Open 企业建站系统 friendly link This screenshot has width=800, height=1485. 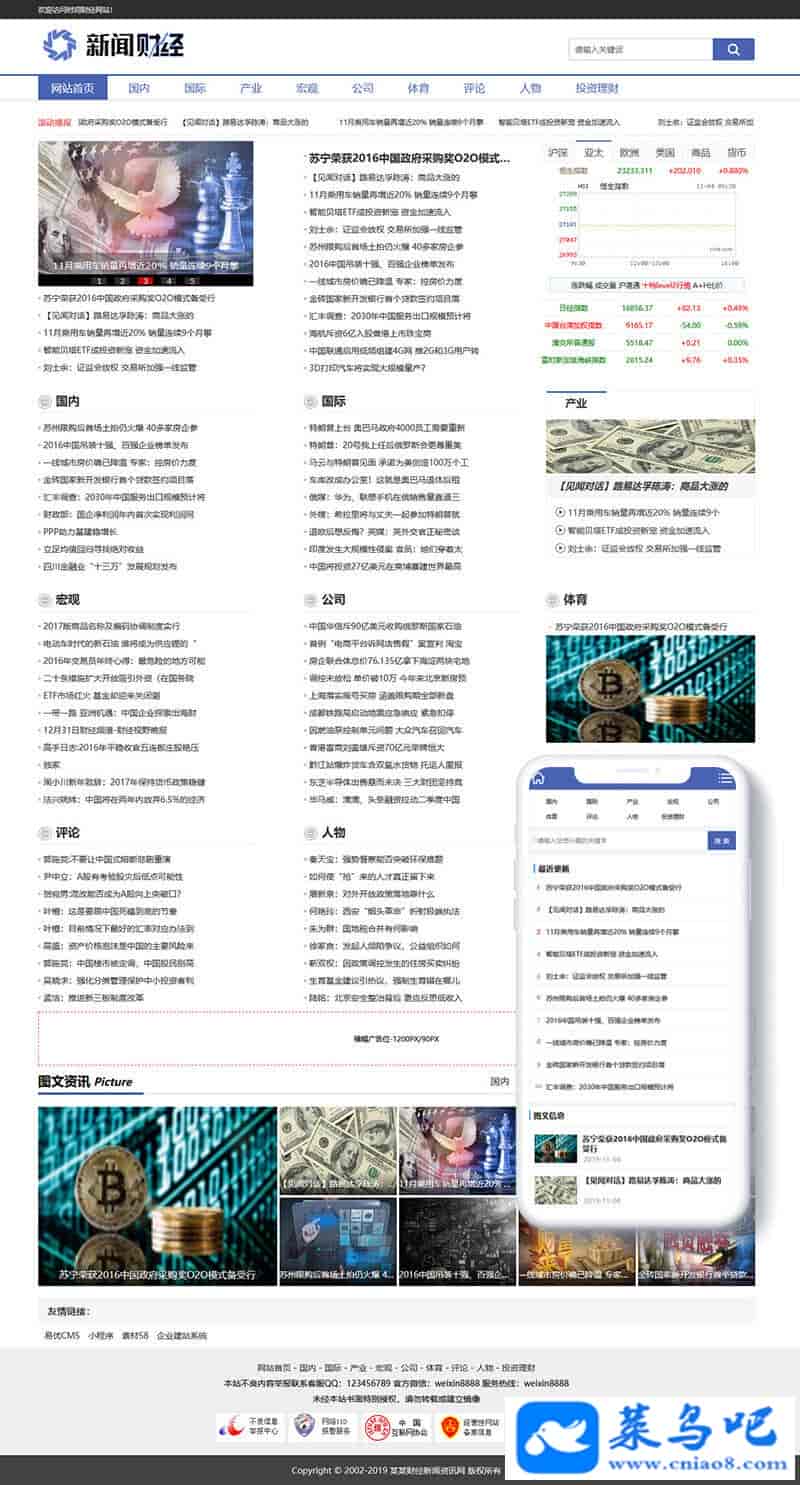click(182, 1335)
